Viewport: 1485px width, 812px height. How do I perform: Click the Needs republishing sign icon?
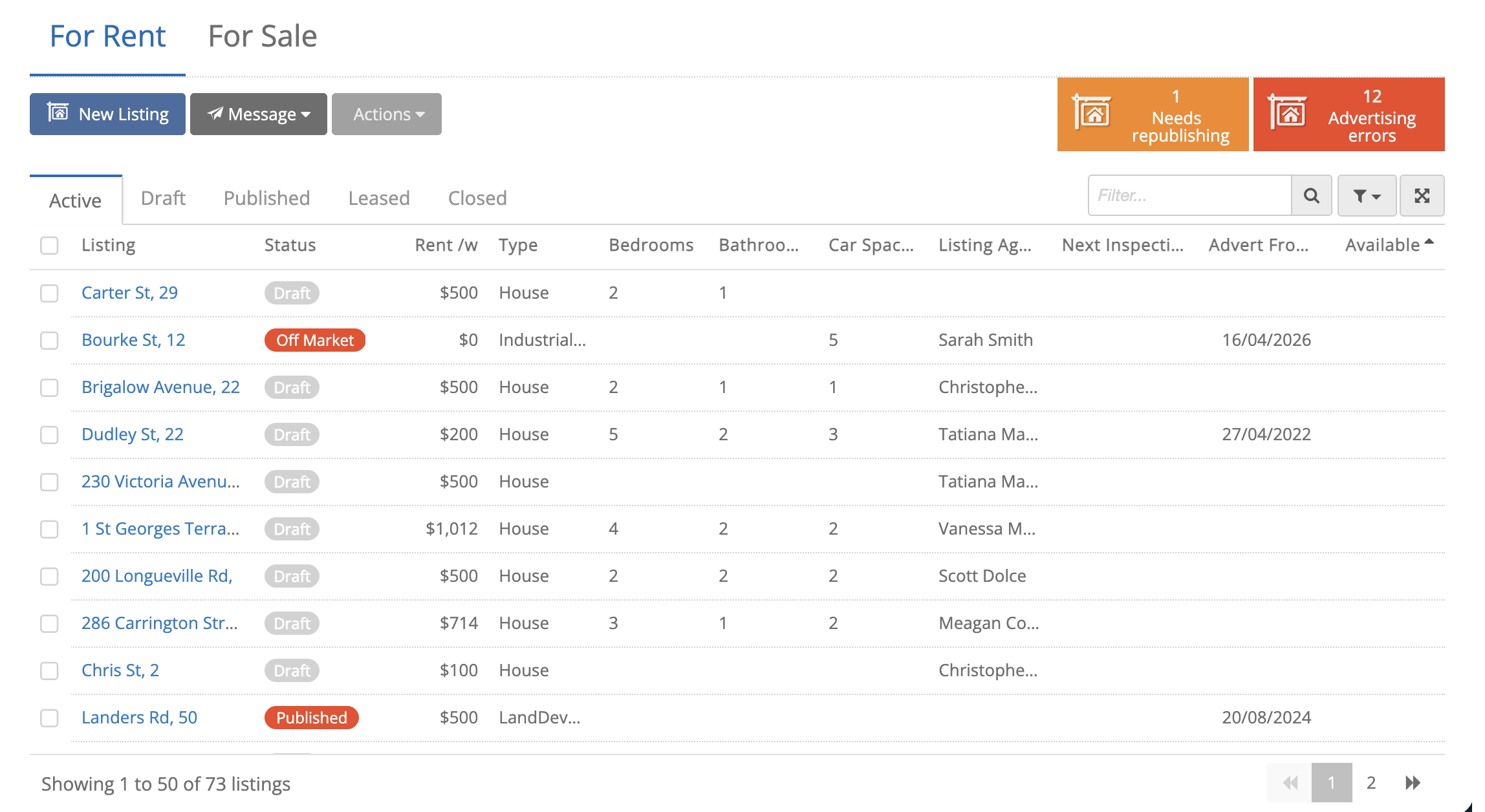pos(1092,112)
